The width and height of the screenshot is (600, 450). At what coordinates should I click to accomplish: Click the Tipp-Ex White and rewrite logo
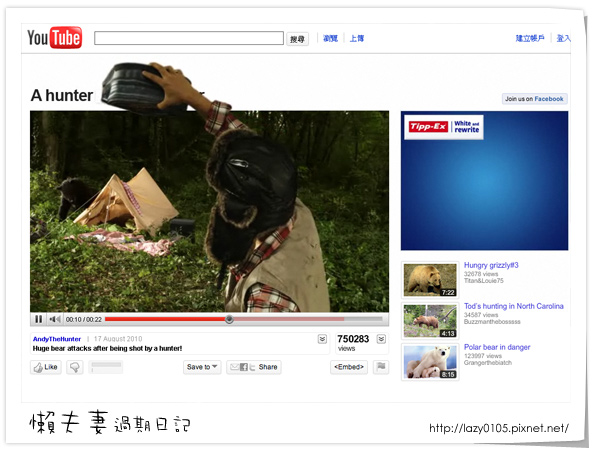444,127
